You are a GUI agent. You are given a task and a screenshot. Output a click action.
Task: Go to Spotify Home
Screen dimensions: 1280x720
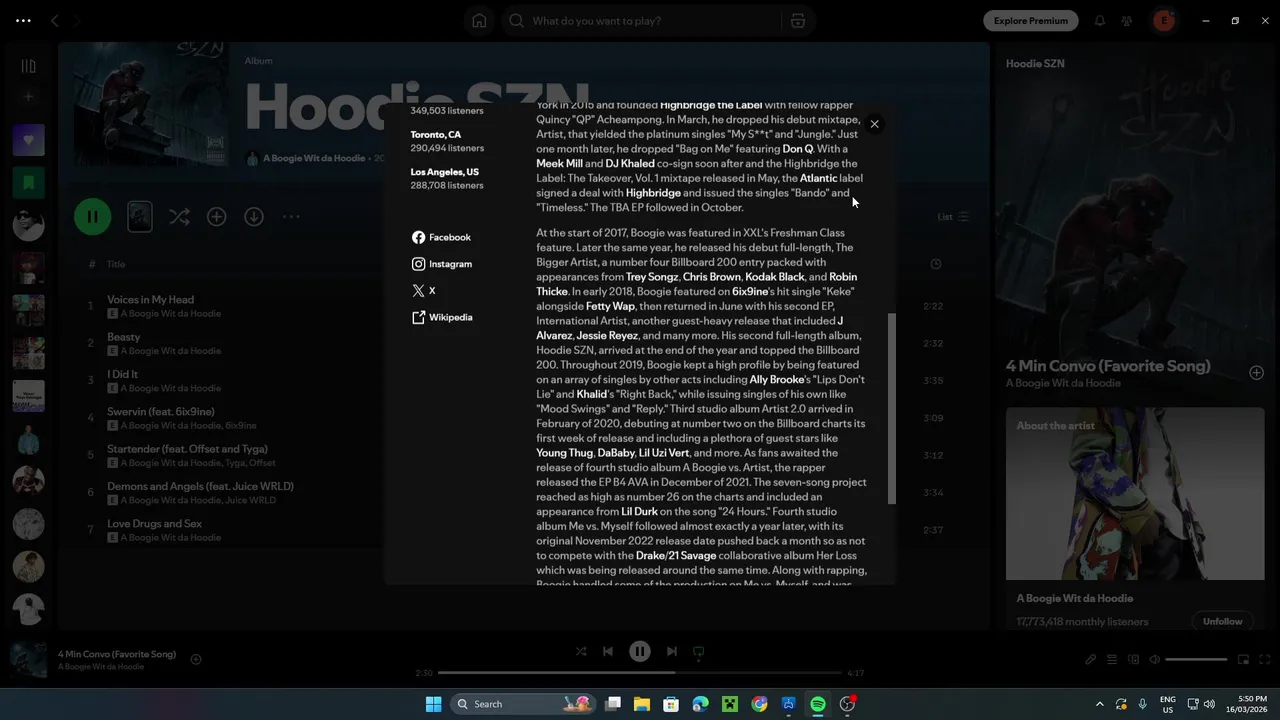point(479,21)
